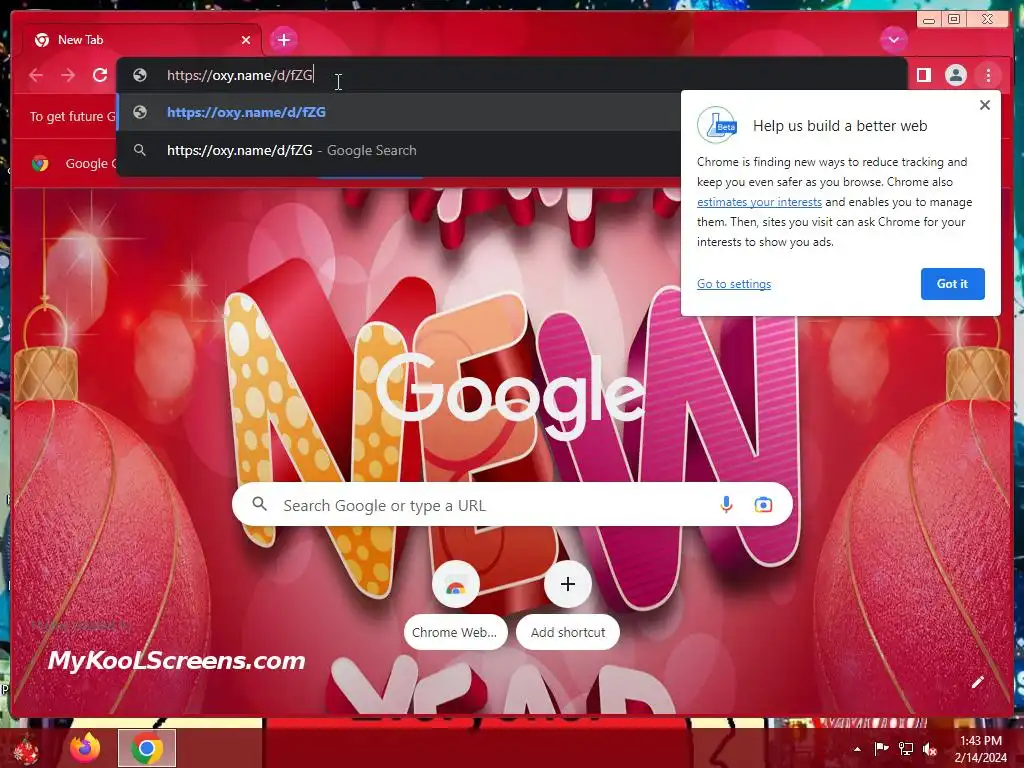Customize Chrome with the pencil icon
1024x768 pixels.
pos(977,682)
